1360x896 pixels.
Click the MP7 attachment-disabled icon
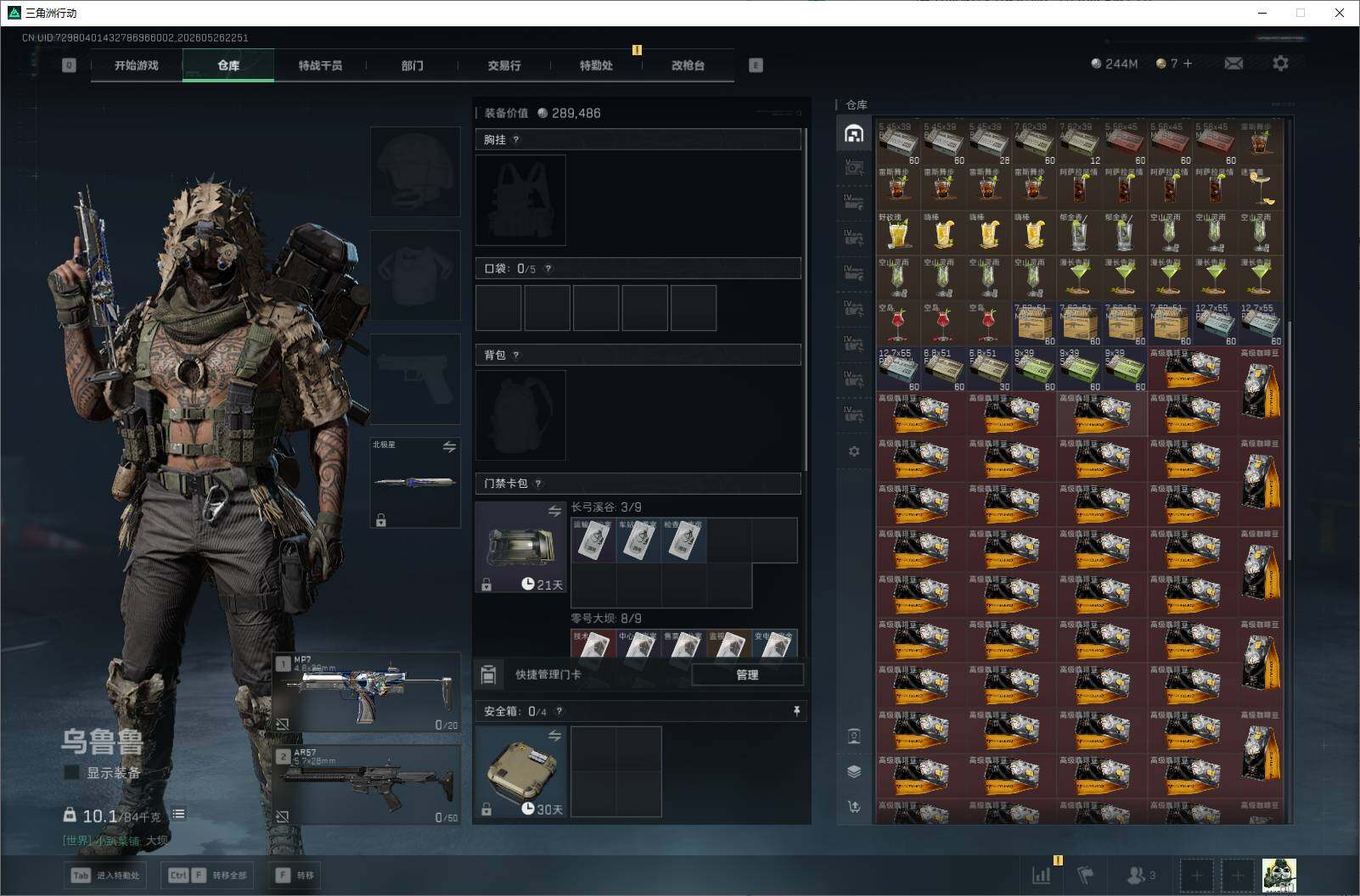point(282,724)
